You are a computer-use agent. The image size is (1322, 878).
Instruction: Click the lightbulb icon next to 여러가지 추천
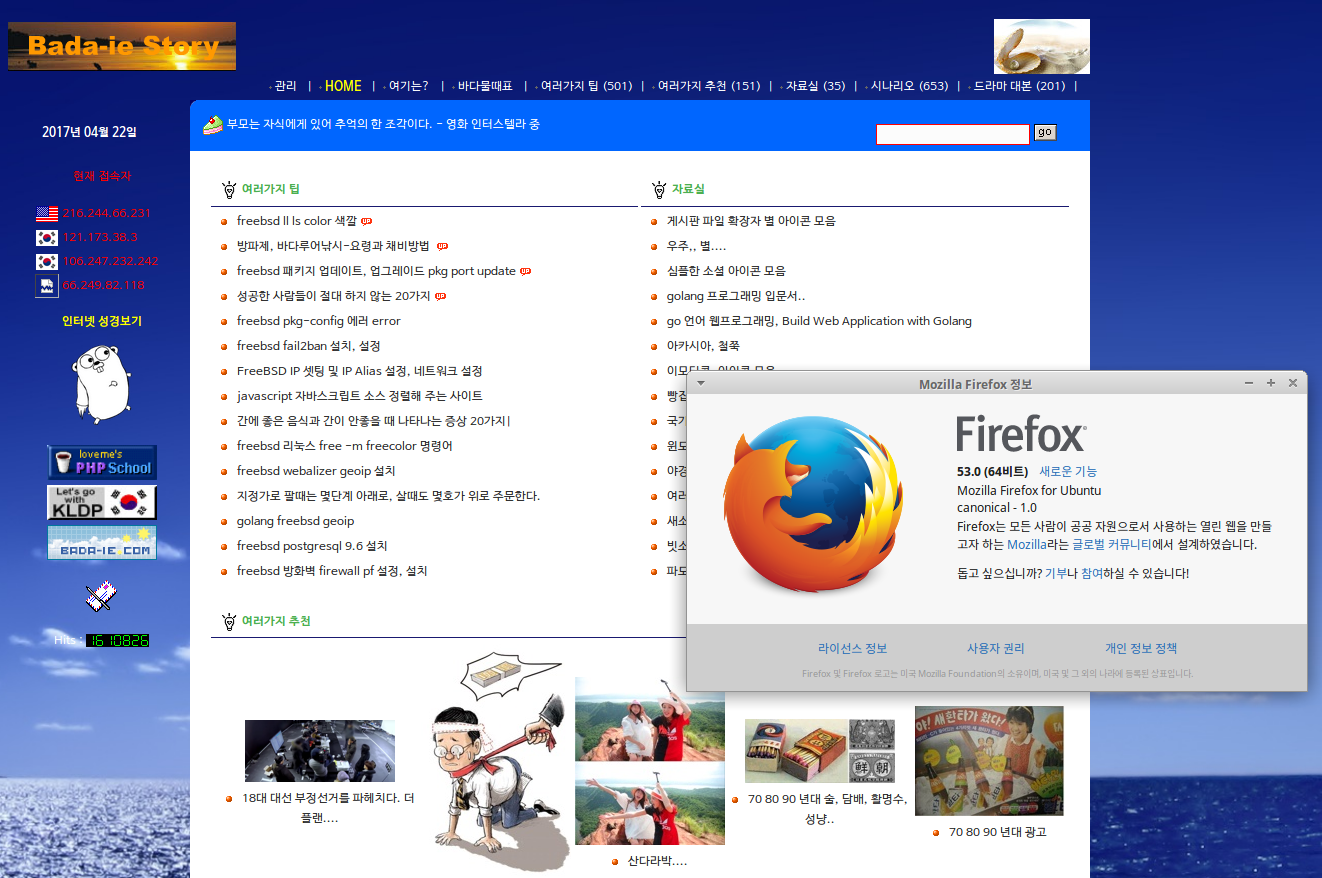(x=228, y=621)
